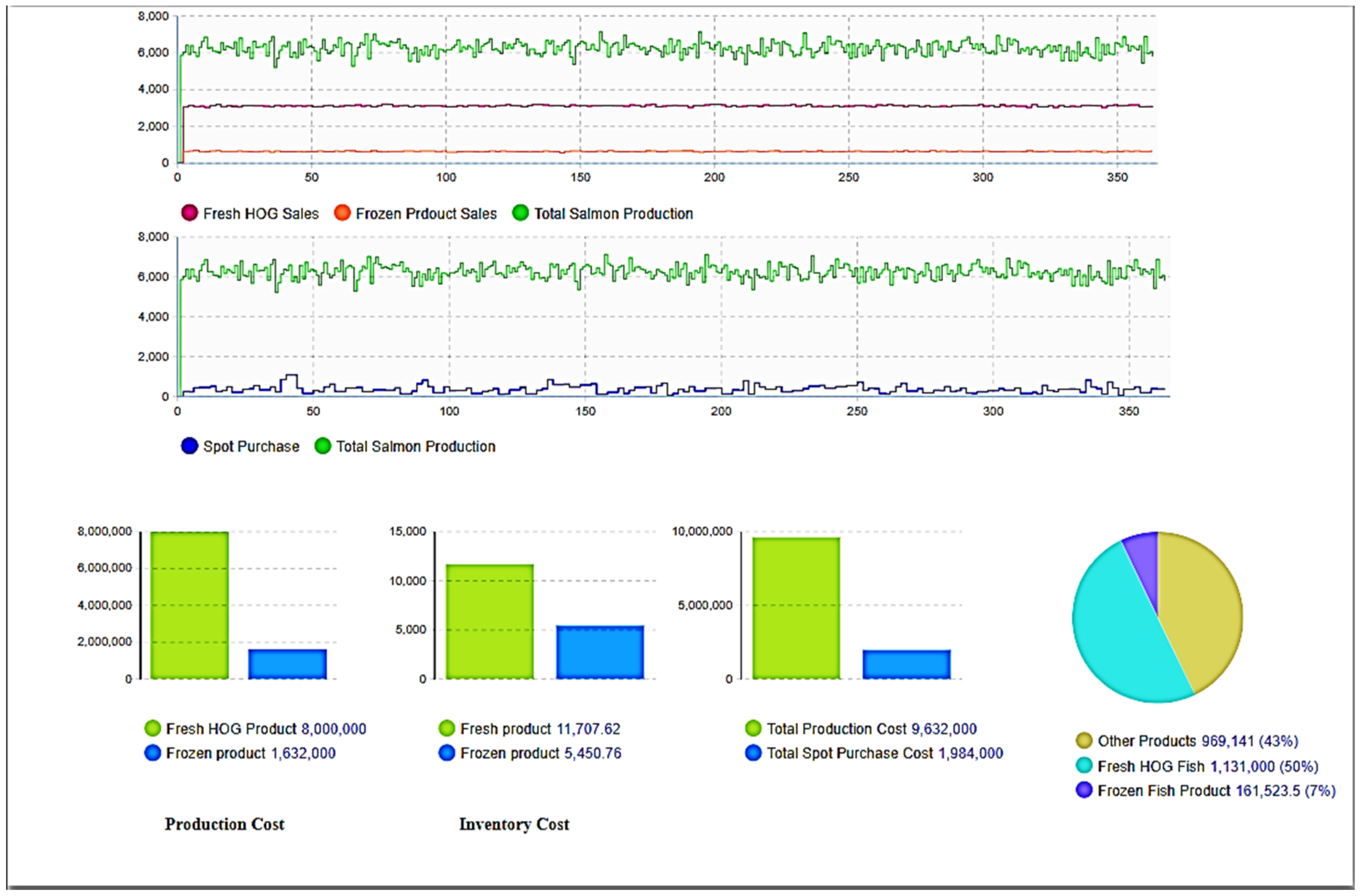Click the Frozen product 5,450.76 legend dot

(x=446, y=753)
